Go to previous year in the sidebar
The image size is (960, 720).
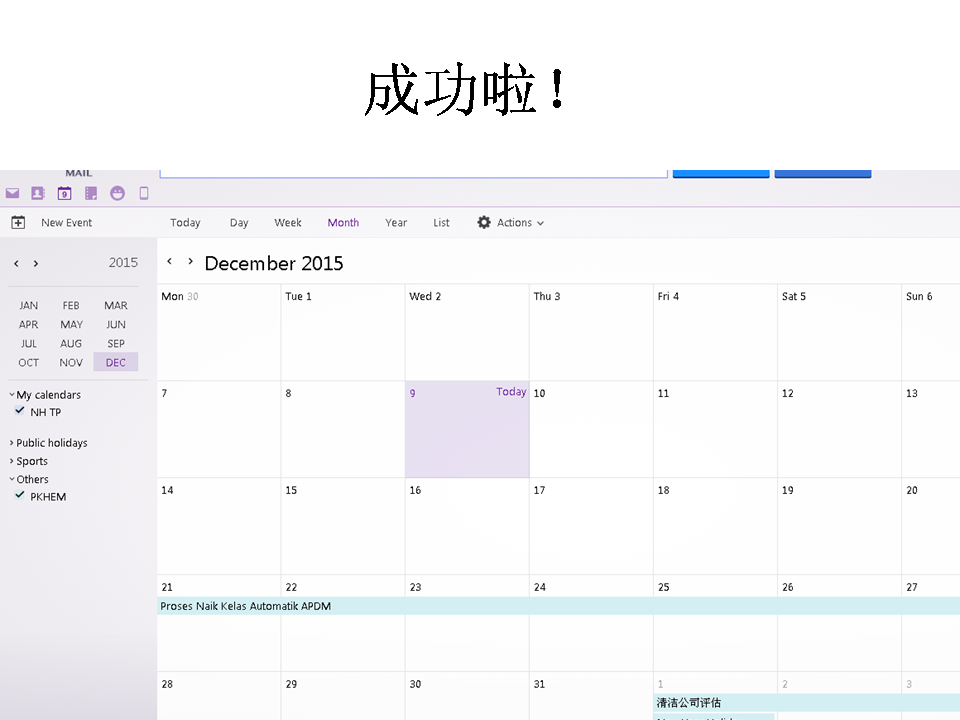tap(17, 263)
